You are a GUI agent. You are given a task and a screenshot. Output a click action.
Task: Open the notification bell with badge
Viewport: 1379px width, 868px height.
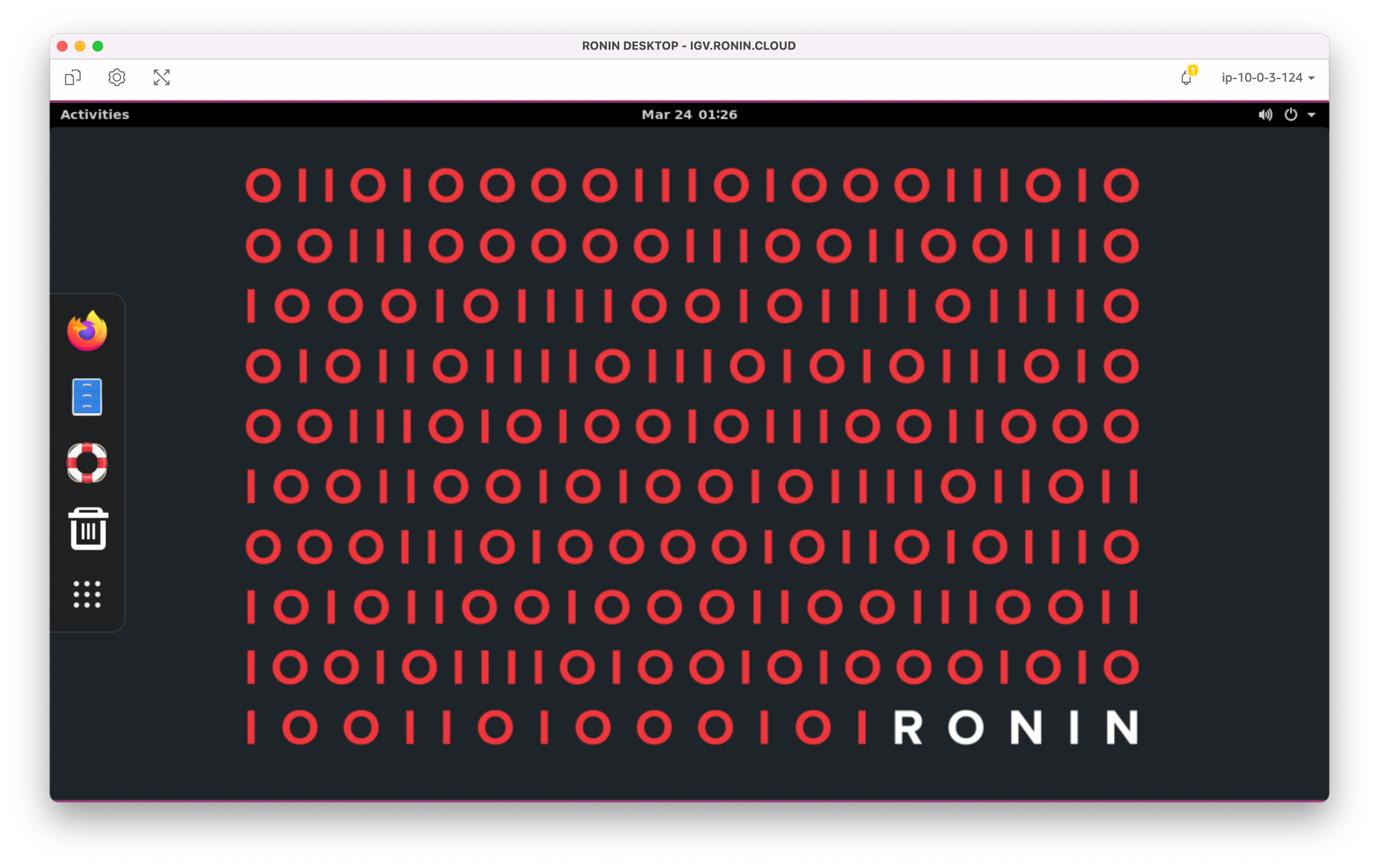(1187, 77)
